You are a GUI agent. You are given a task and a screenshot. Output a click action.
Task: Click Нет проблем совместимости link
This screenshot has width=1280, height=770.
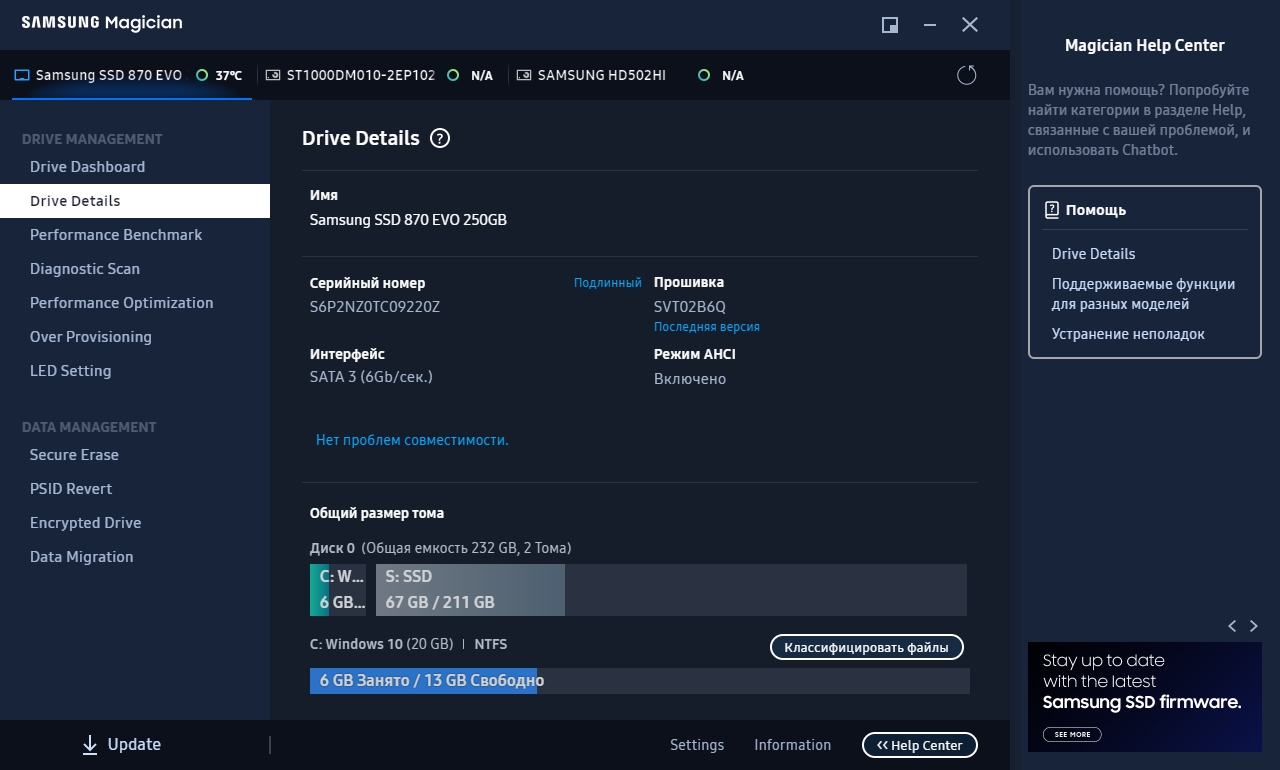pos(412,440)
